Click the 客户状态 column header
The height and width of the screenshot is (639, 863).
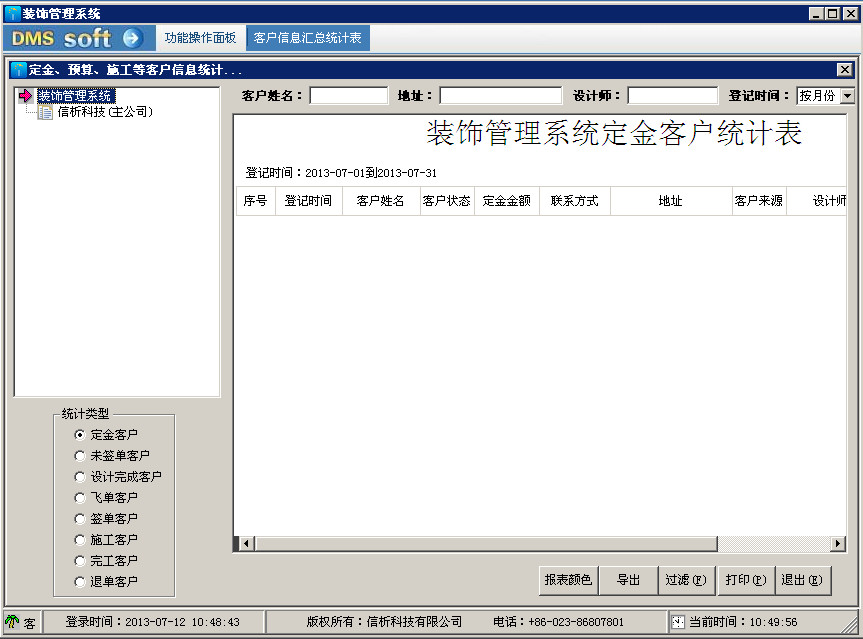click(x=446, y=201)
